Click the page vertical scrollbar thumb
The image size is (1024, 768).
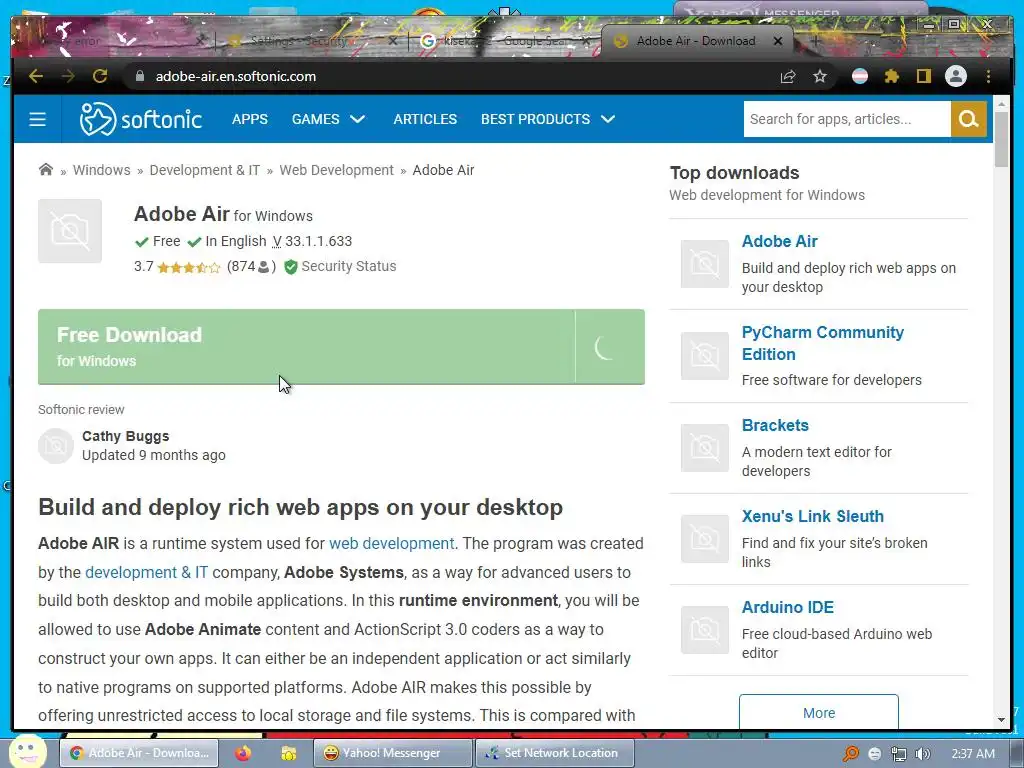click(1001, 138)
